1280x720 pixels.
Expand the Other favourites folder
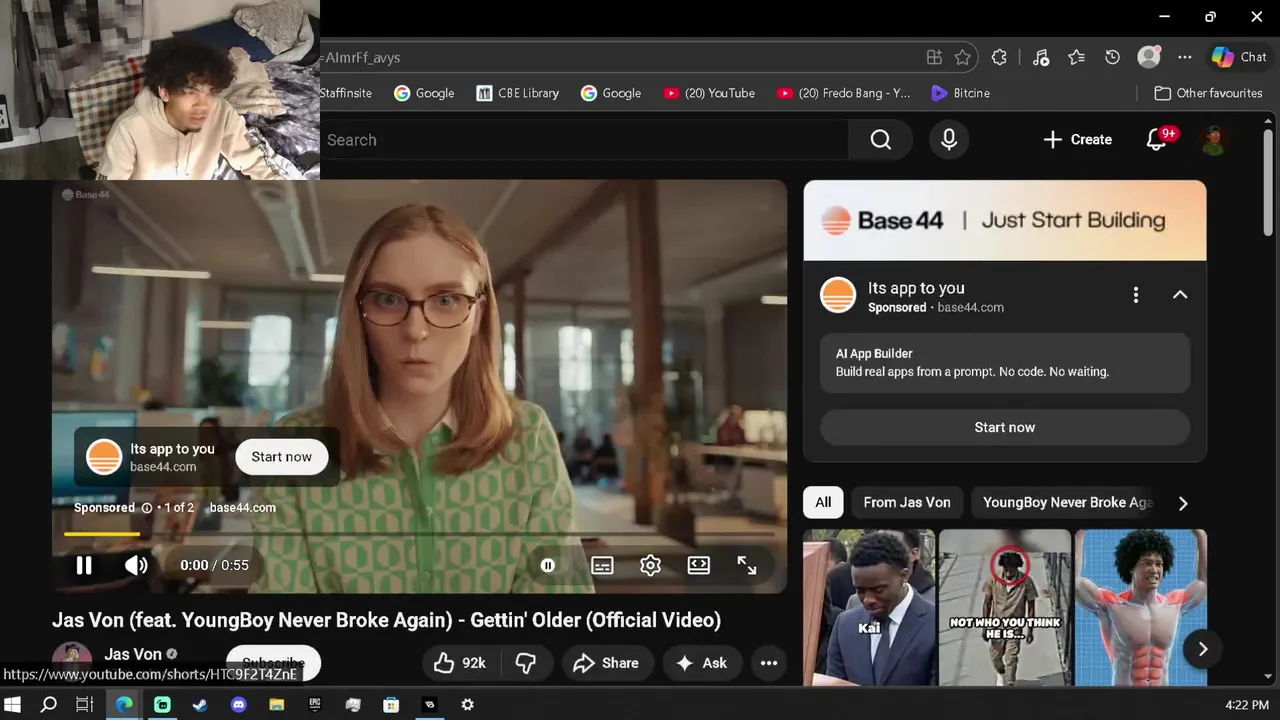pos(1207,93)
